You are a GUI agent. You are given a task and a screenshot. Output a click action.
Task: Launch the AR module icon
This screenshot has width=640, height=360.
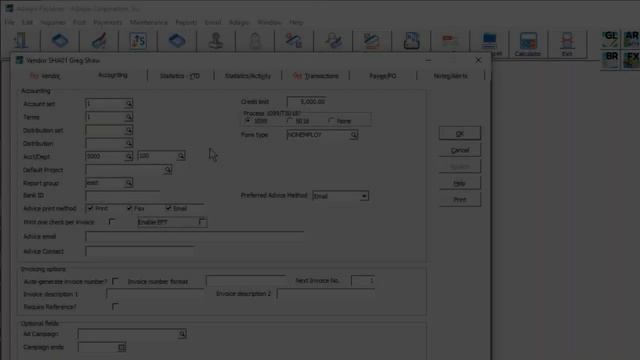(x=631, y=39)
